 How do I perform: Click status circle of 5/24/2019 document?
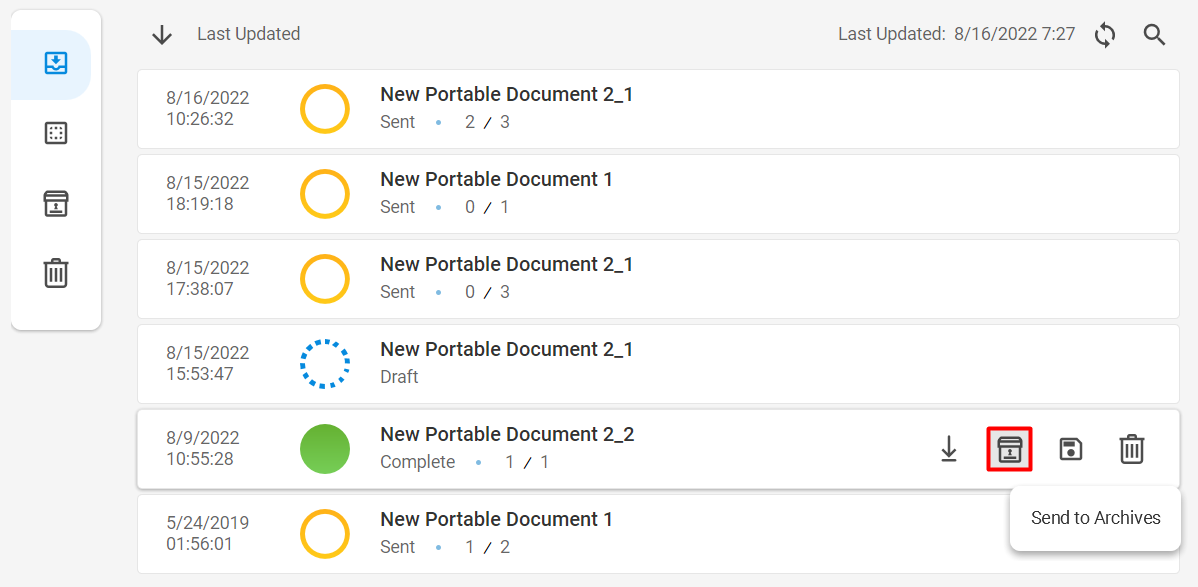325,534
